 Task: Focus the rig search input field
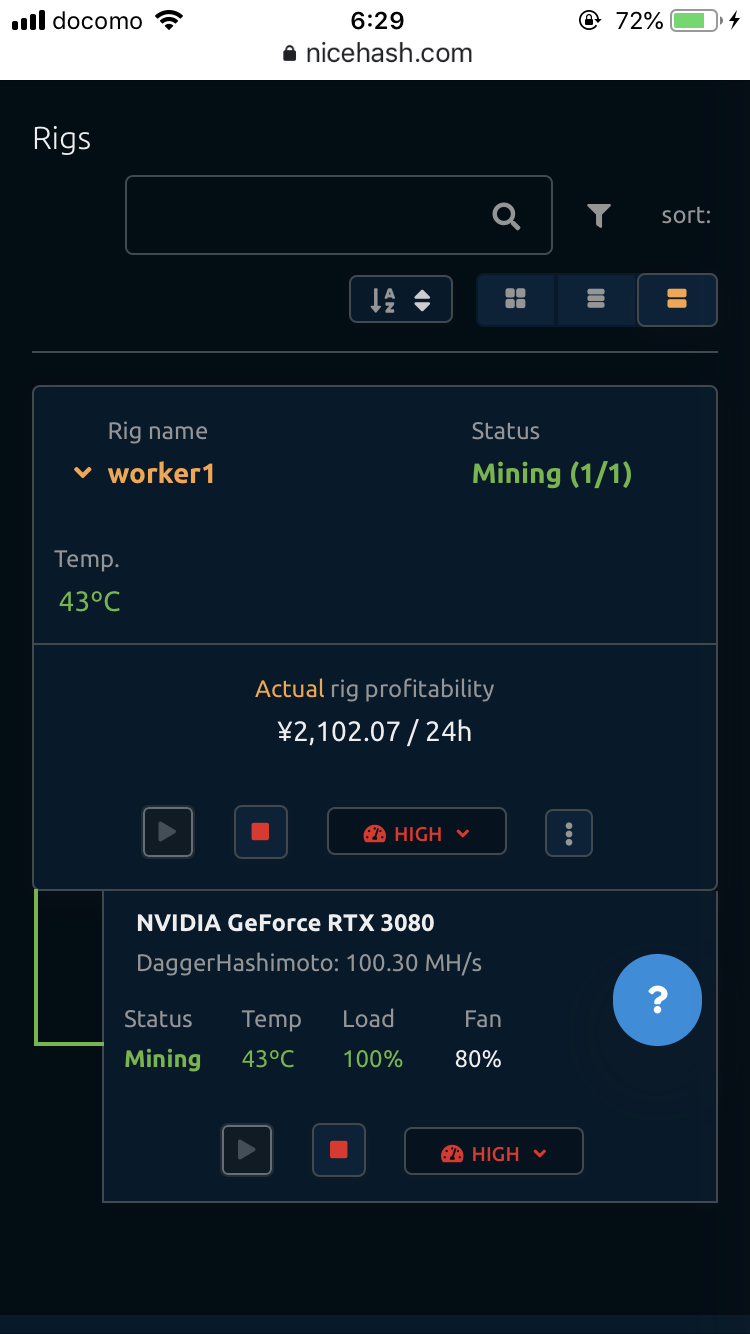tap(339, 215)
